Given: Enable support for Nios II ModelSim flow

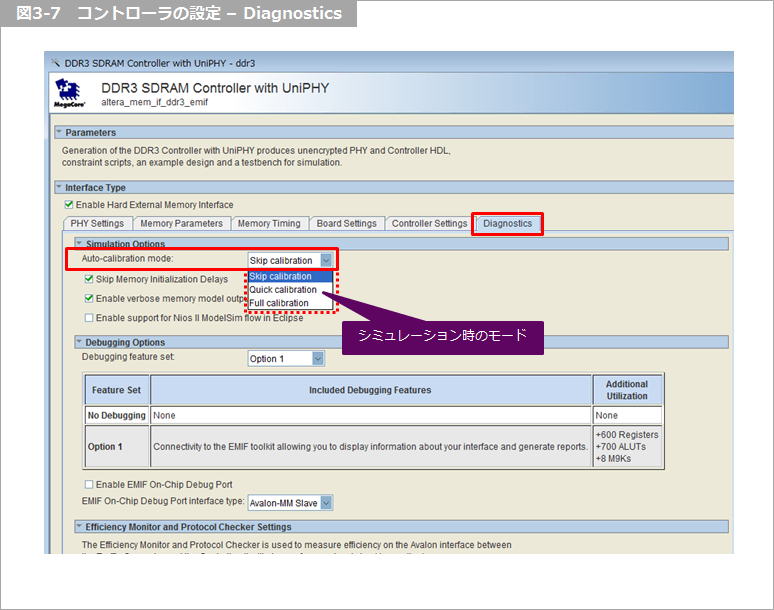Looking at the screenshot, I should click(90, 318).
